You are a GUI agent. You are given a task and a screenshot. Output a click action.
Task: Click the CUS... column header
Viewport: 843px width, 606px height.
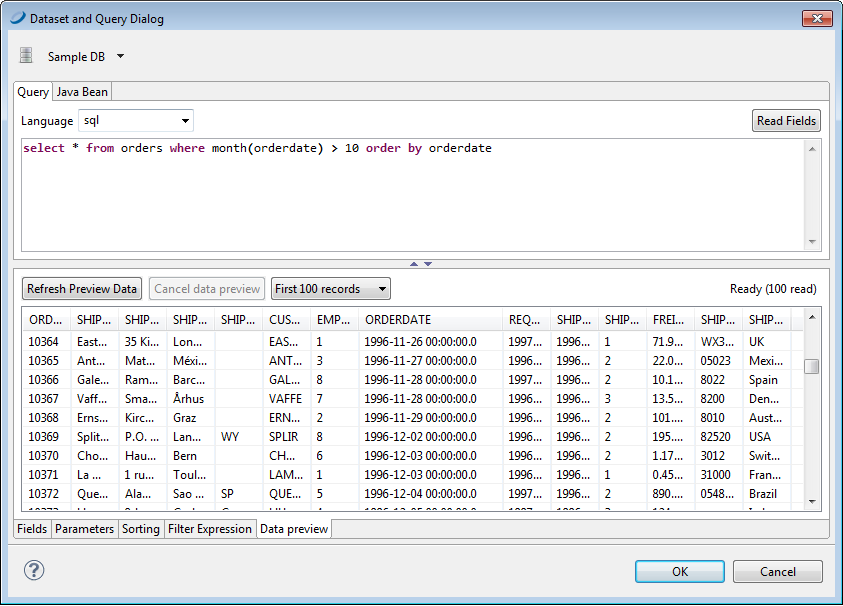click(x=286, y=320)
